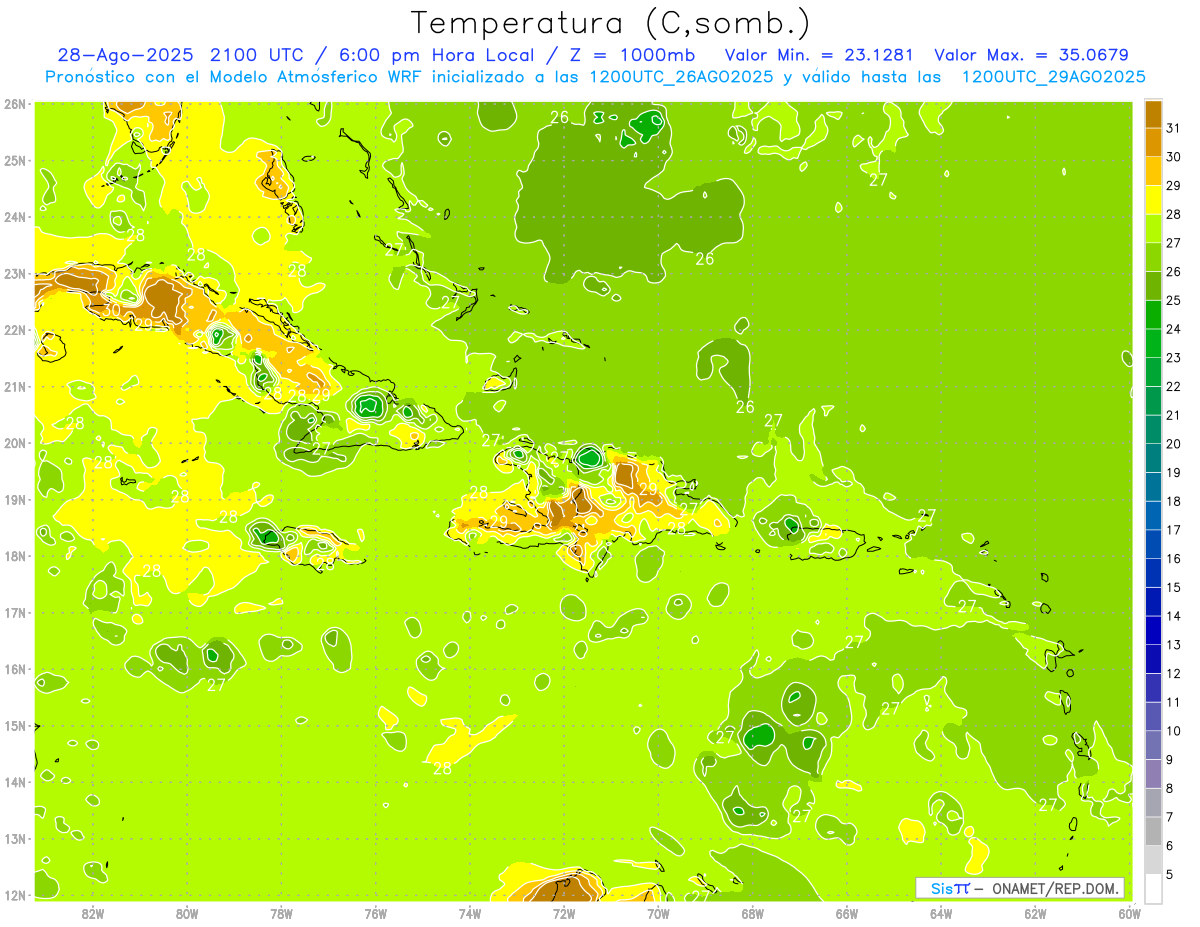The image size is (1200, 927).
Task: Click the 64W longitude axis label
Action: pos(941,912)
